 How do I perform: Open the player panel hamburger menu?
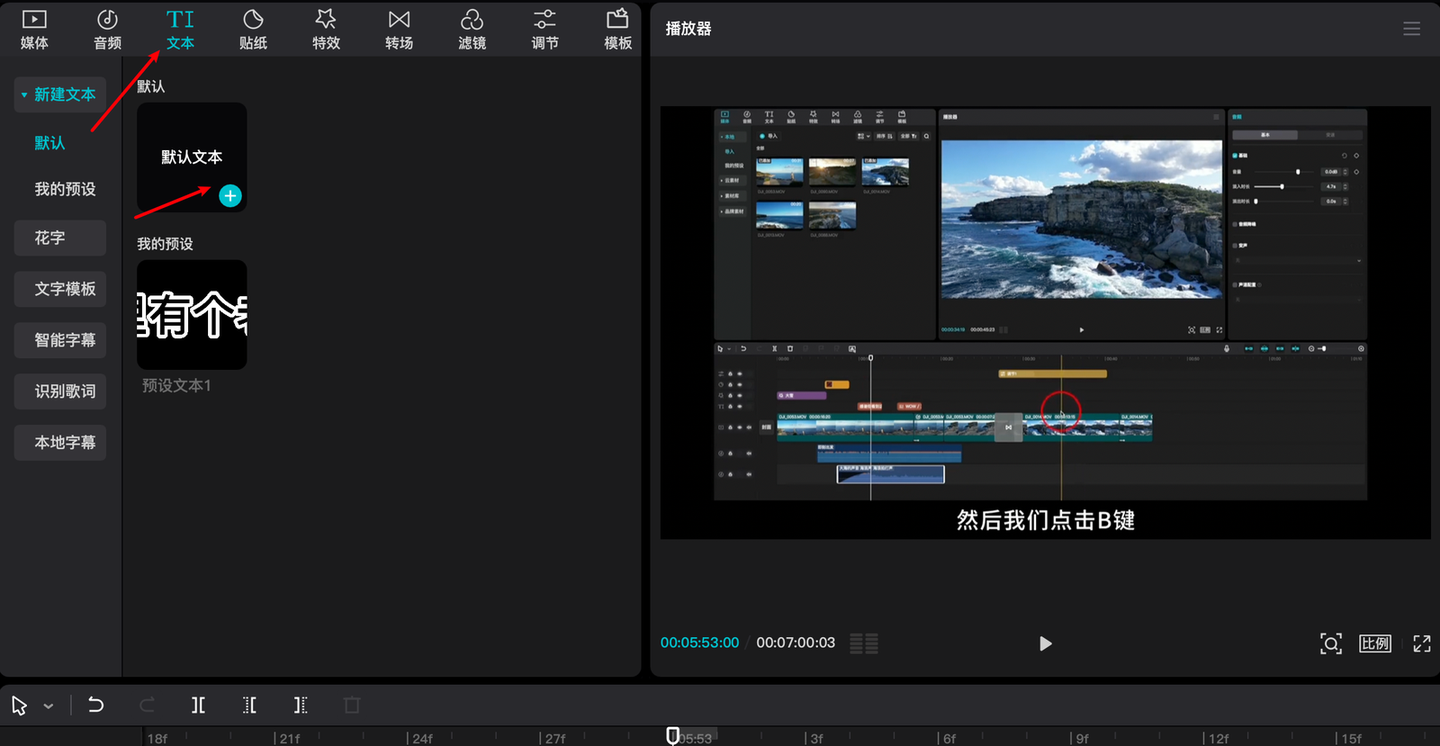click(x=1411, y=29)
